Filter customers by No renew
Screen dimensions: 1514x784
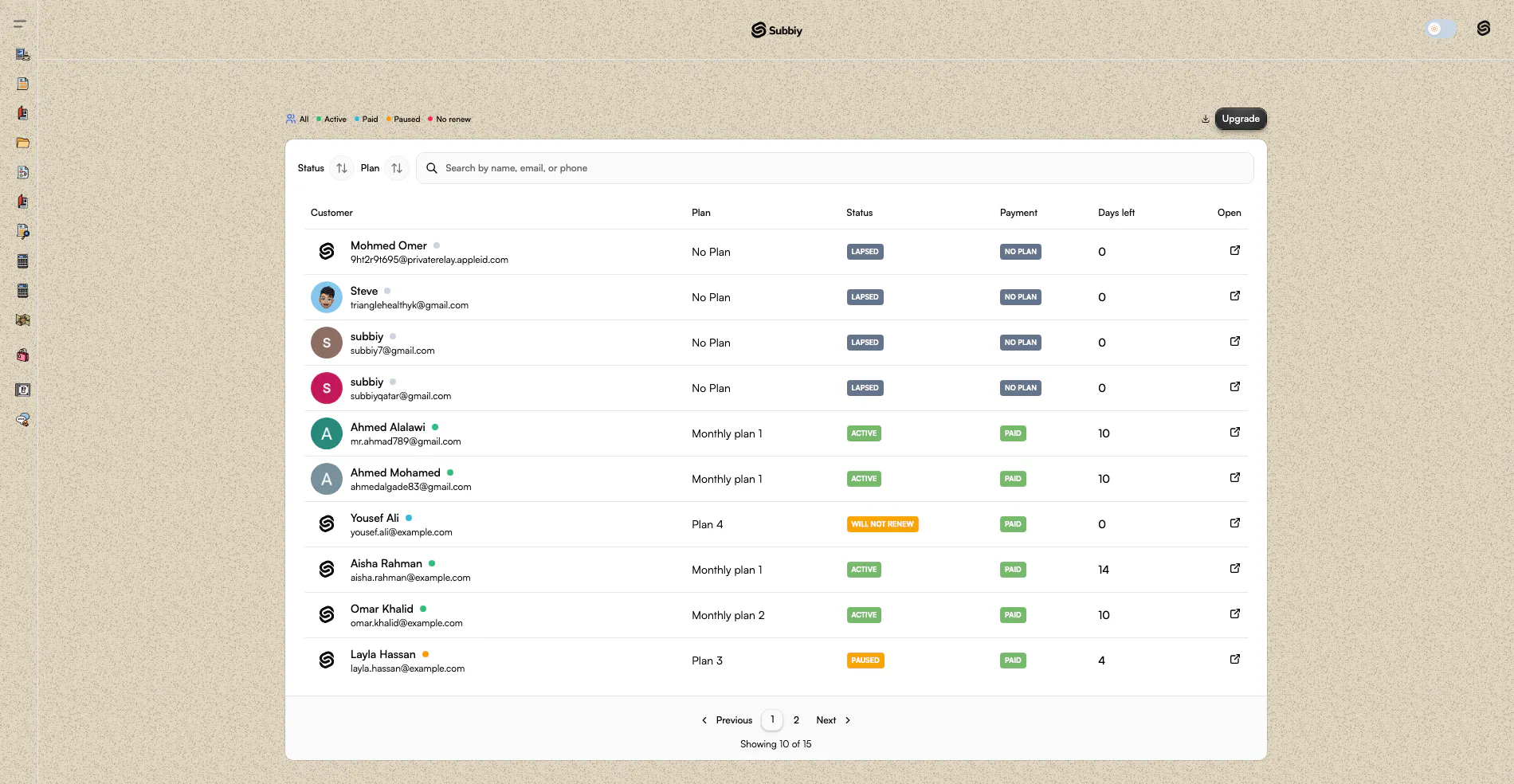[449, 120]
